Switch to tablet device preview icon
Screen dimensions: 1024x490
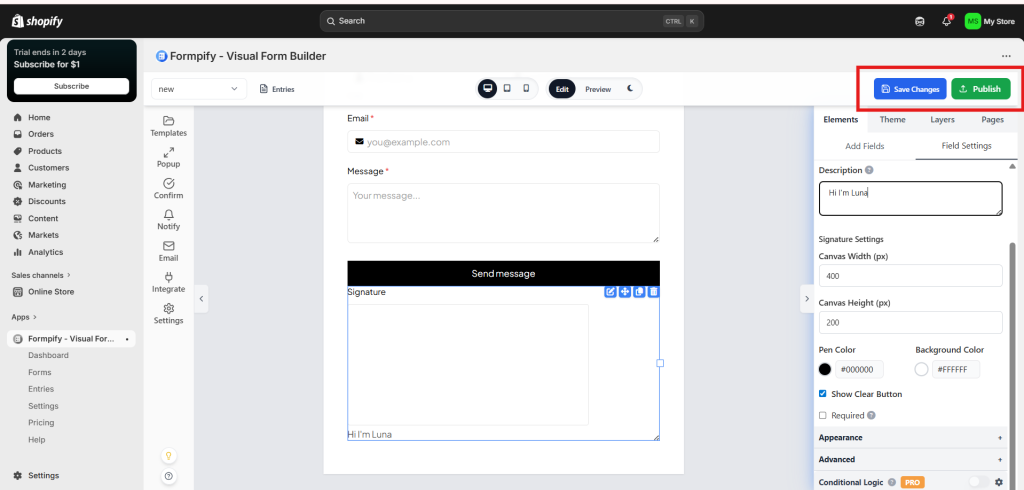coord(507,89)
